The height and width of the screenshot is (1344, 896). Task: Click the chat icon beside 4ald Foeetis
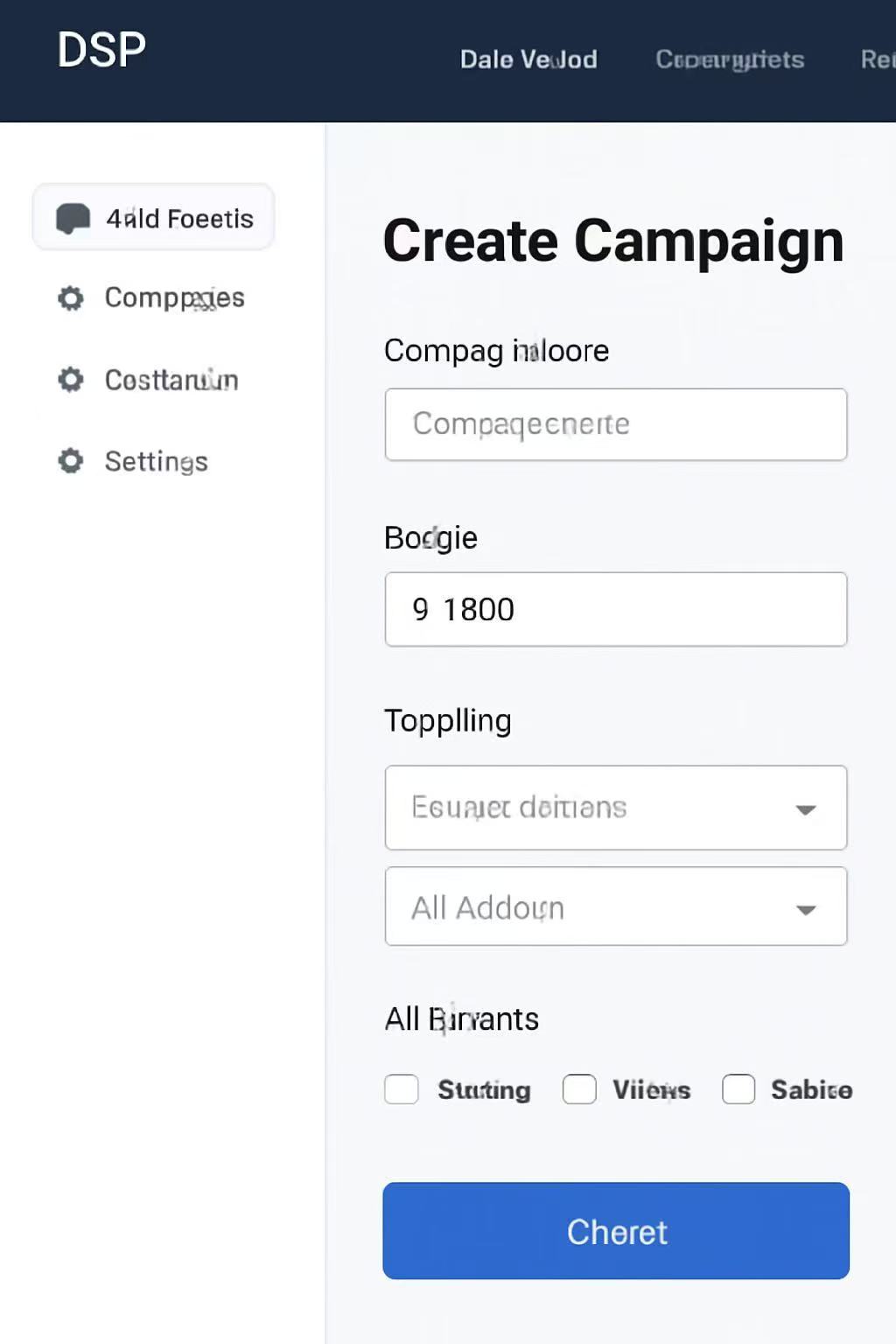(x=73, y=218)
